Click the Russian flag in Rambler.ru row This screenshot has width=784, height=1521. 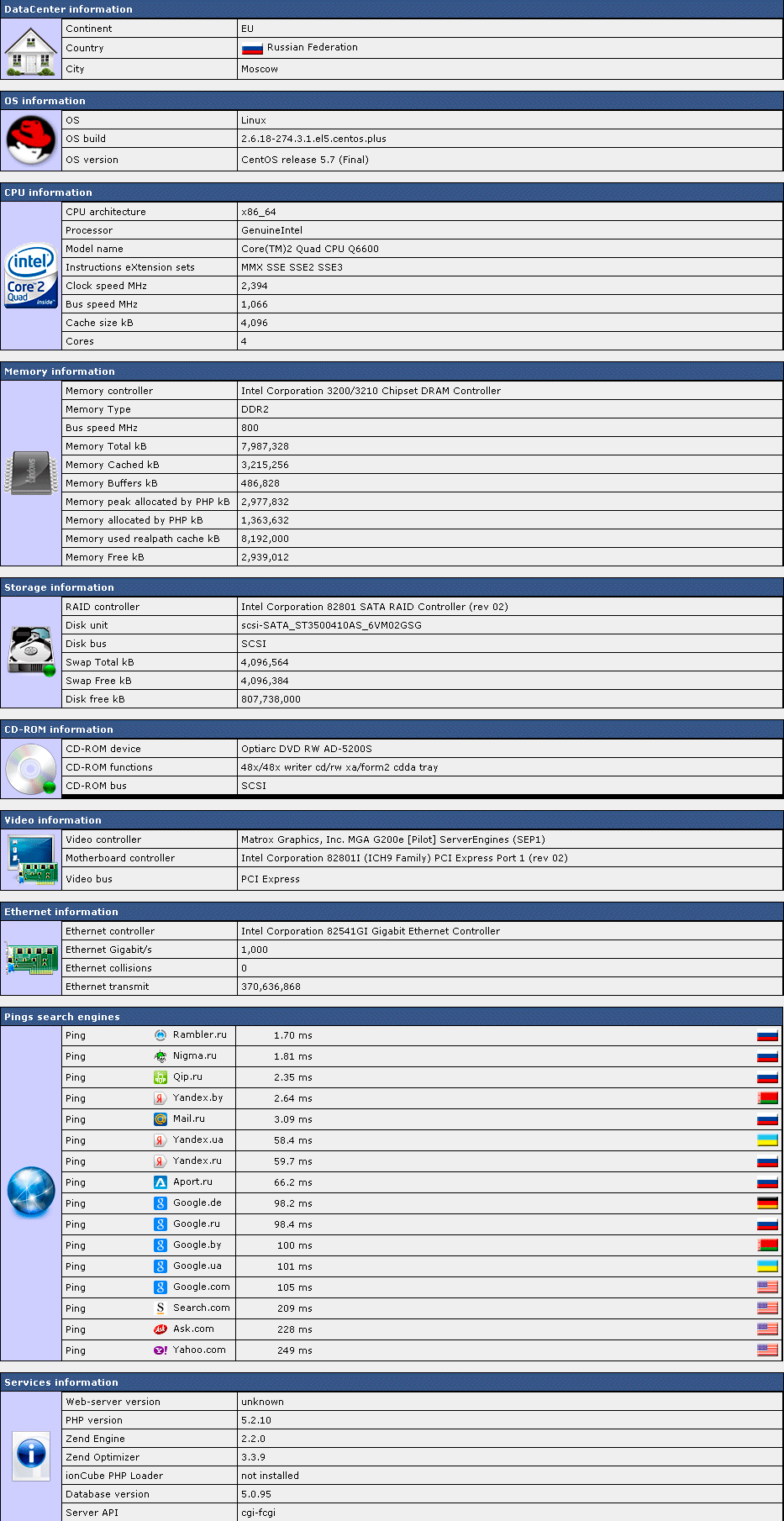[x=767, y=1035]
